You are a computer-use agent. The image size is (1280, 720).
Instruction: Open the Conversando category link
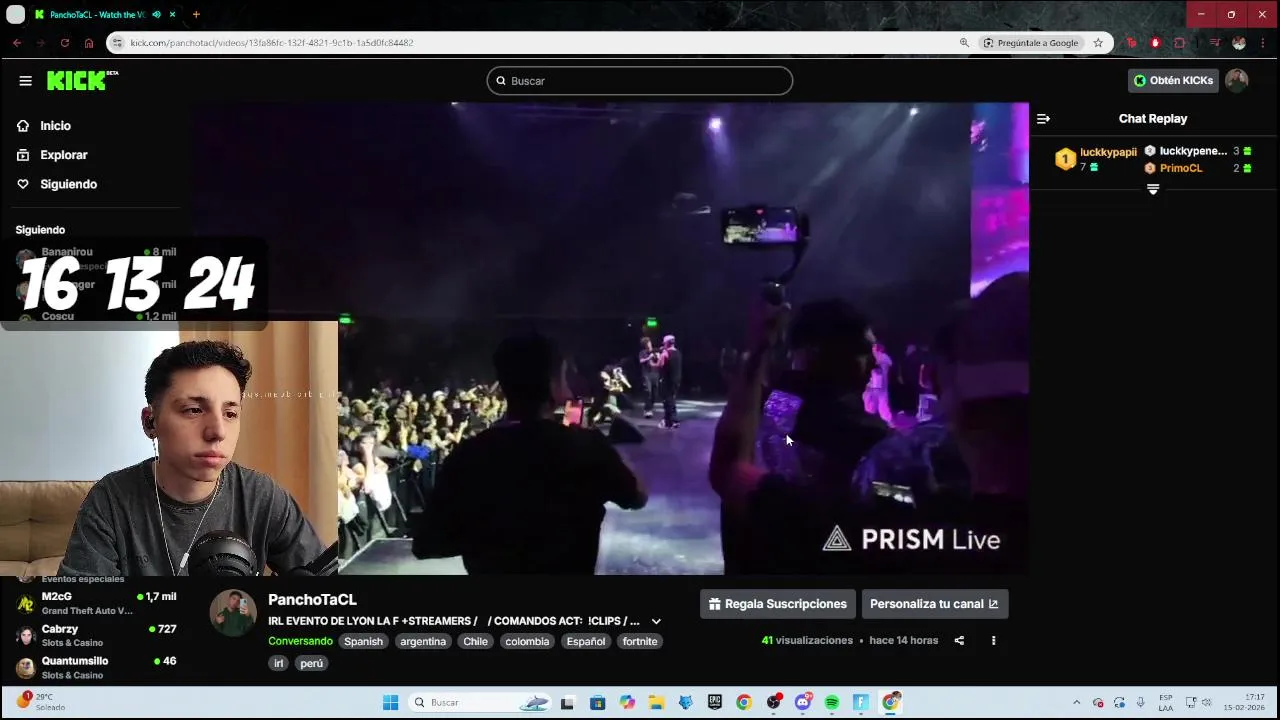[x=300, y=641]
